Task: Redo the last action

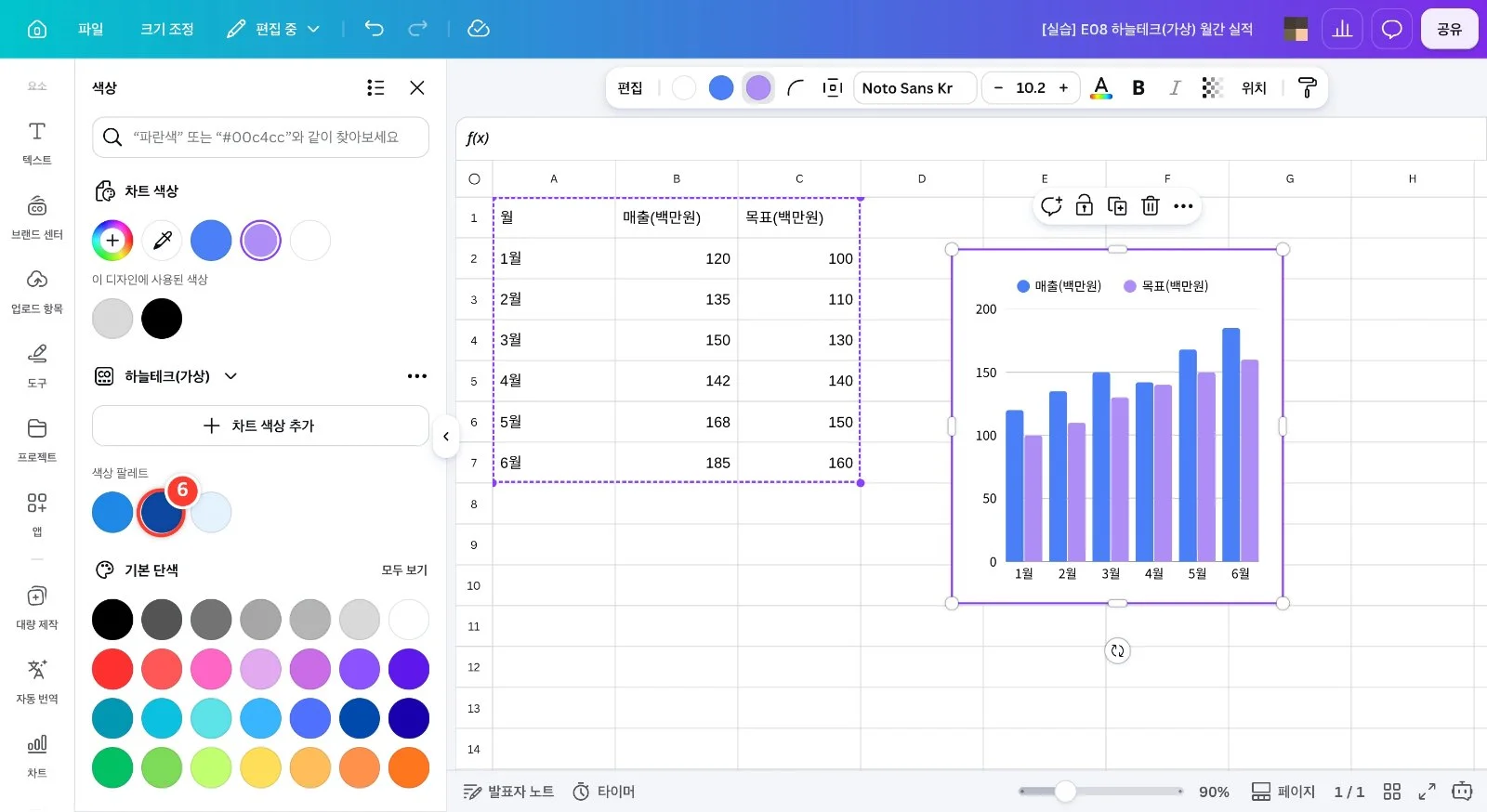Action: tap(418, 29)
